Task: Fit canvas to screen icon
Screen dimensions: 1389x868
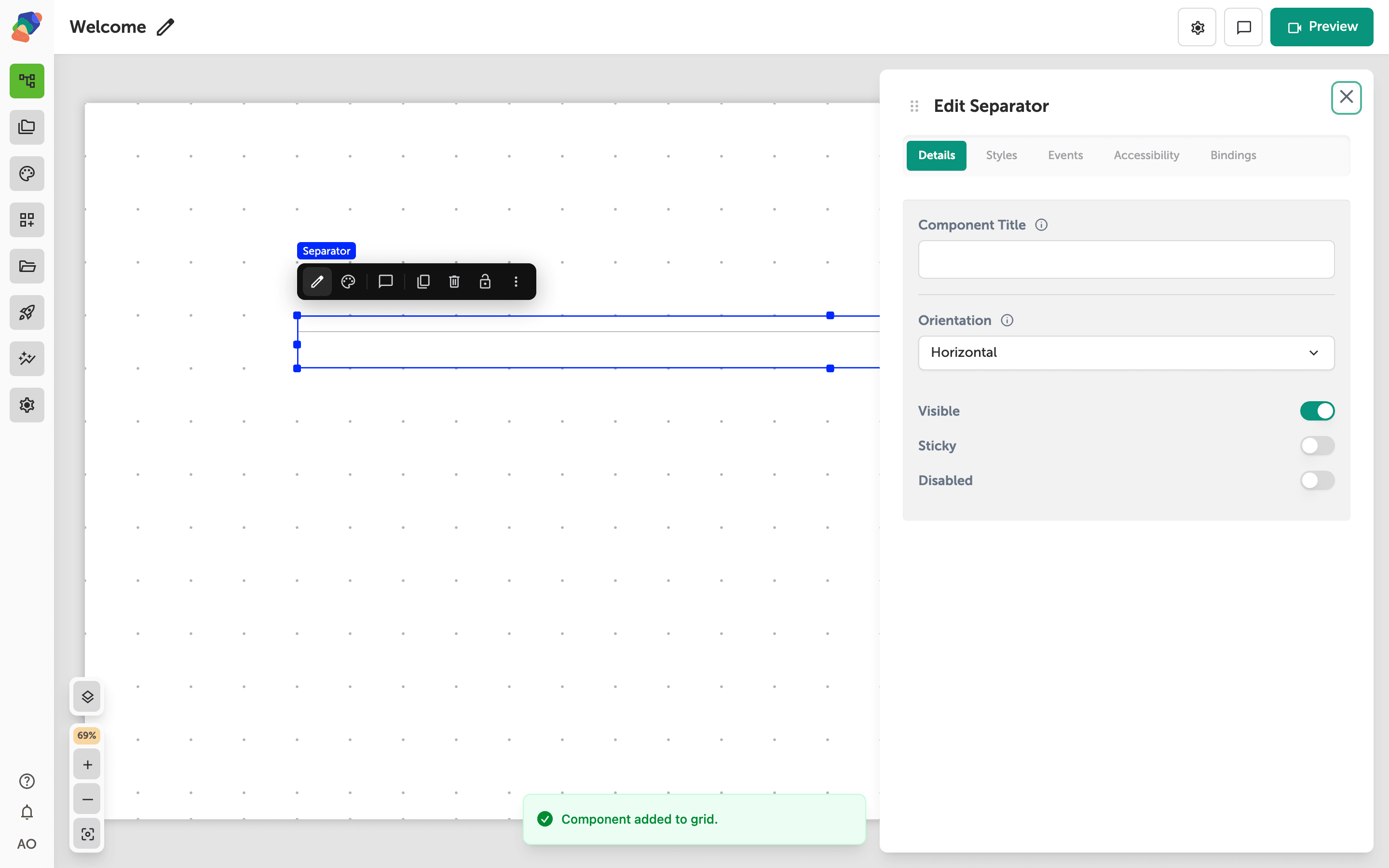Action: click(87, 834)
